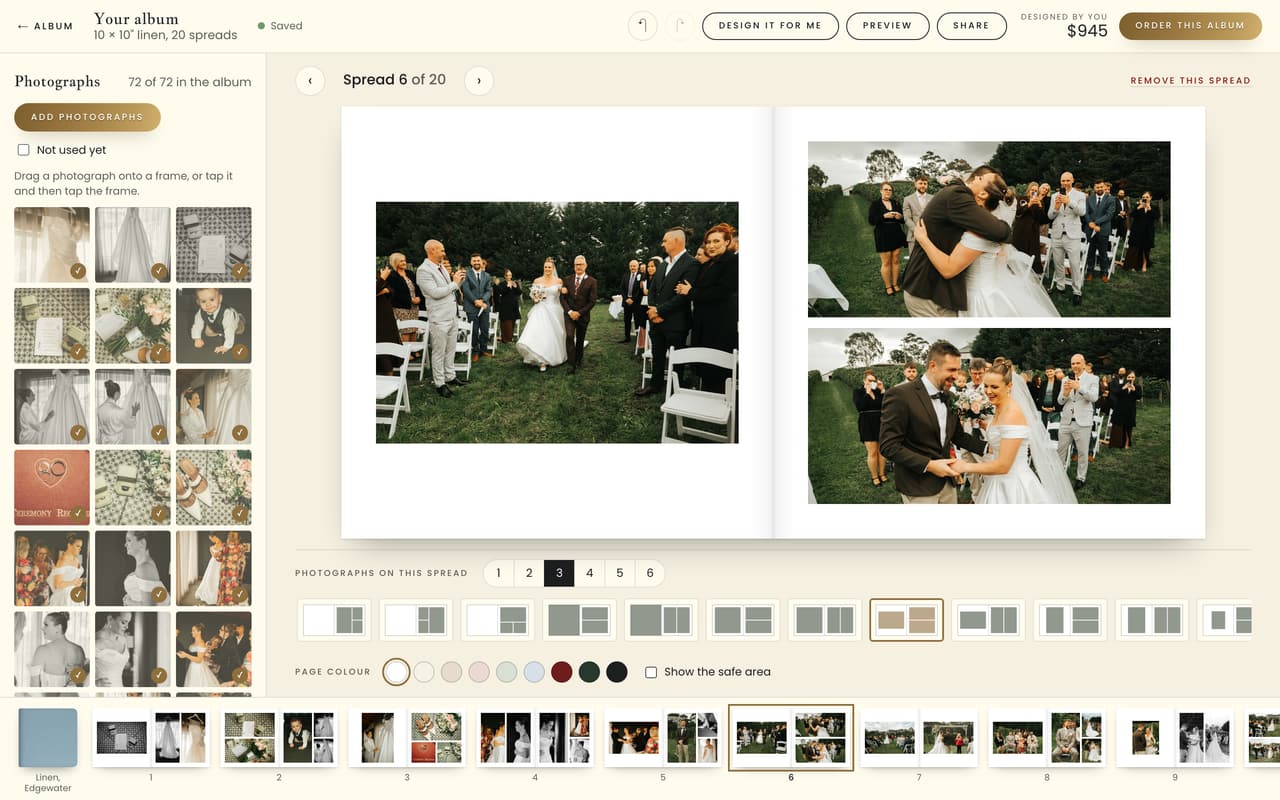
Task: Open spread 2 in the filmstrip
Action: (279, 738)
